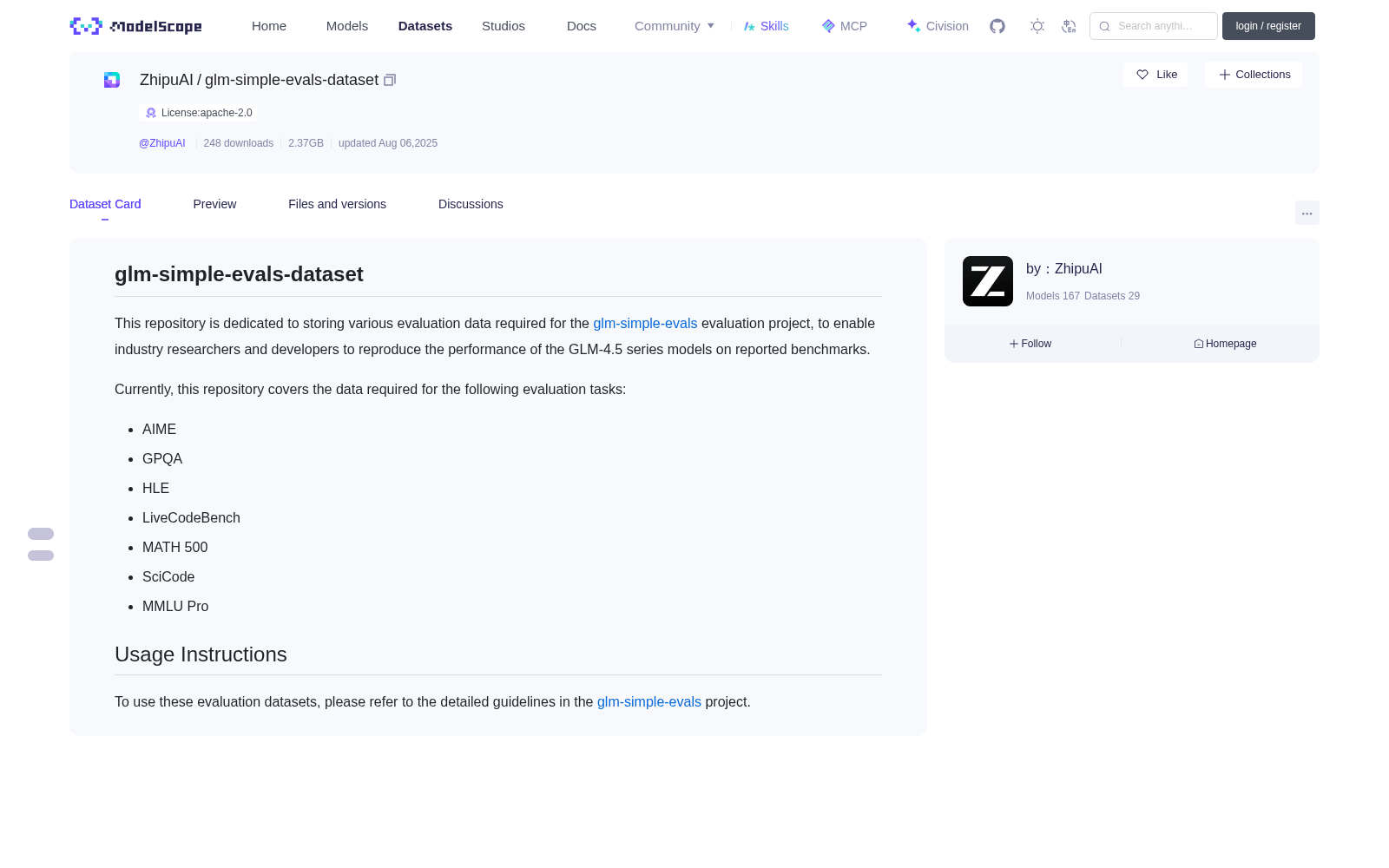The height and width of the screenshot is (868, 1389).
Task: Click the @ZhipuAI owner link
Action: click(x=162, y=143)
